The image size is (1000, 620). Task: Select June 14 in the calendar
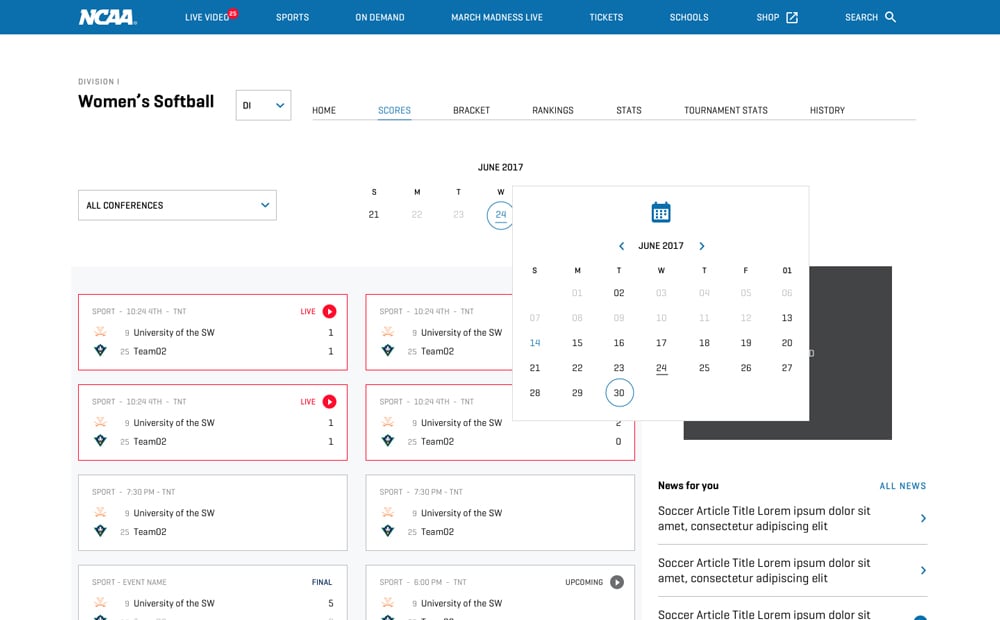[x=535, y=343]
